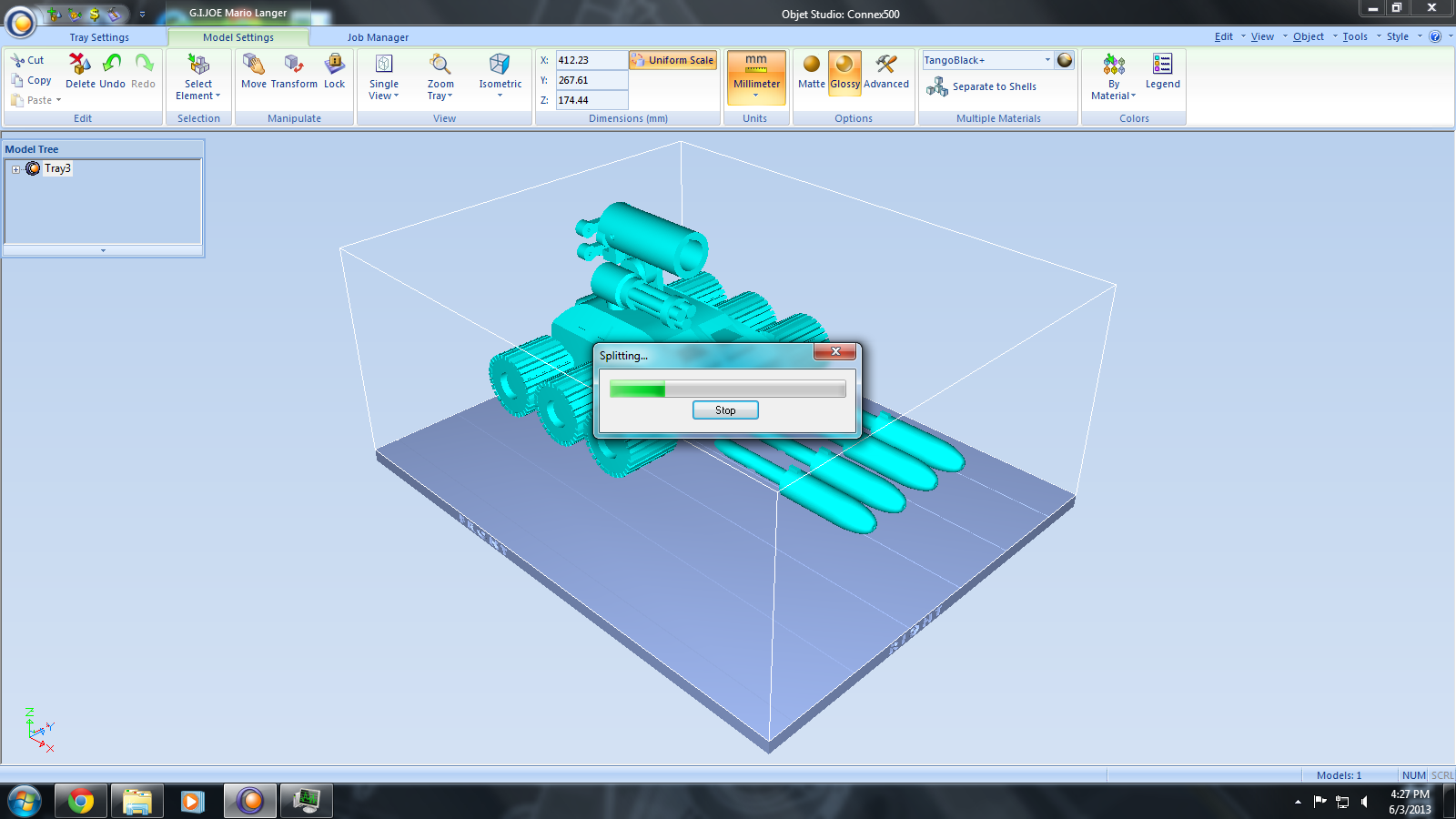Open Google Chrome from the taskbar
Screen dimensions: 1456x819
[x=80, y=801]
